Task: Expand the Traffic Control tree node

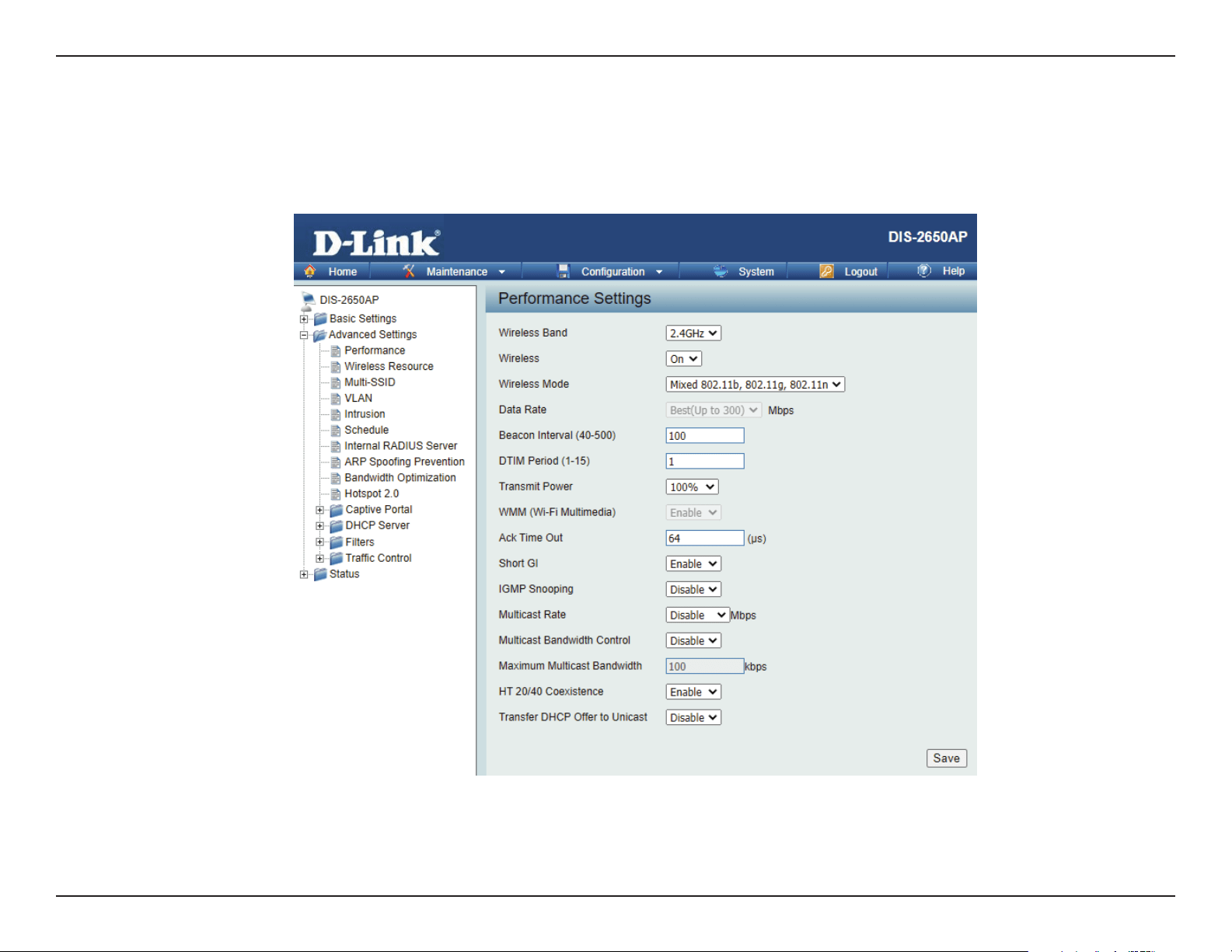Action: [319, 559]
